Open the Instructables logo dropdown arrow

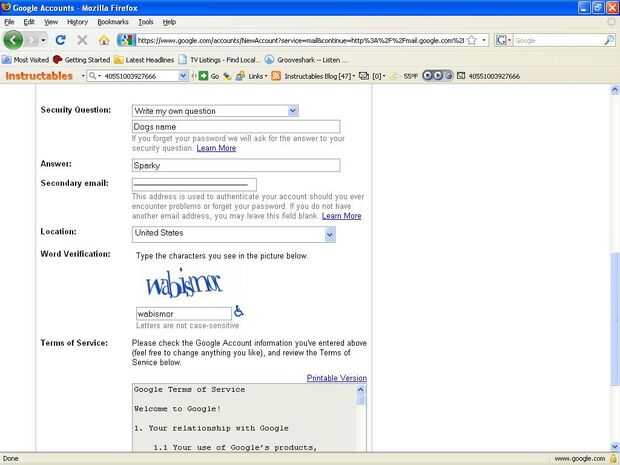click(83, 76)
